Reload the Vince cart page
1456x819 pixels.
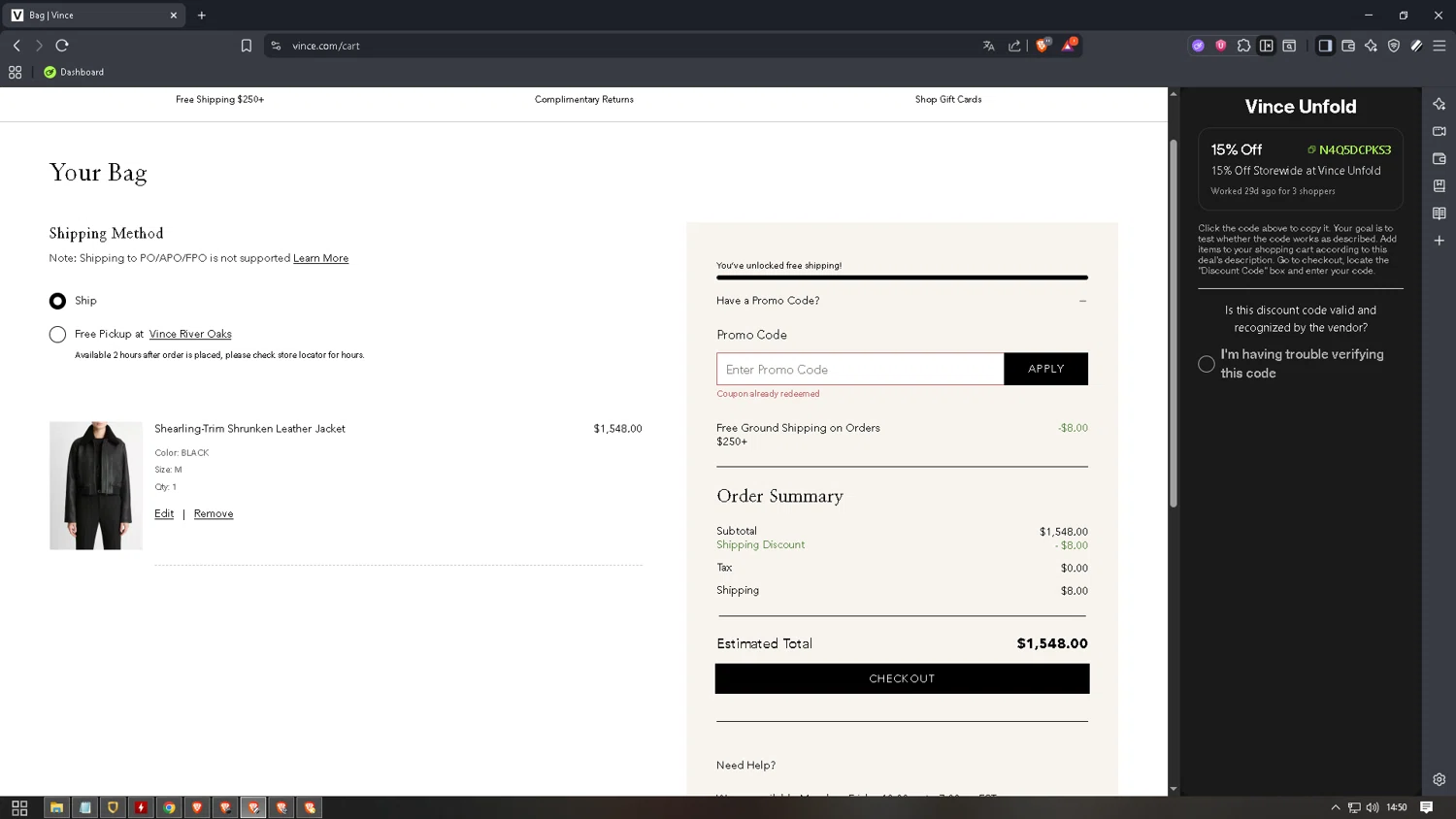[62, 46]
